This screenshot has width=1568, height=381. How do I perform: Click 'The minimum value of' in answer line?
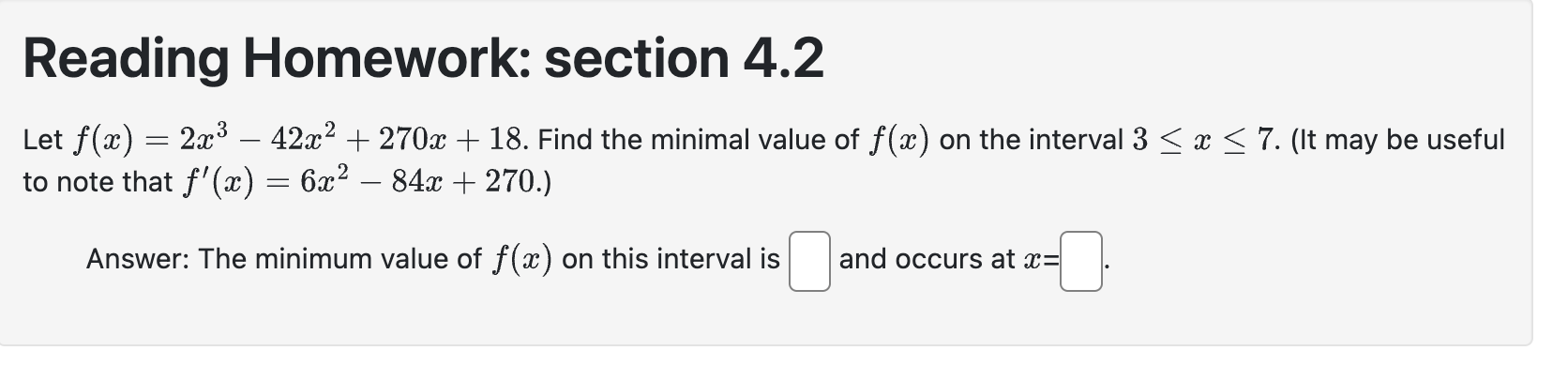(339, 259)
